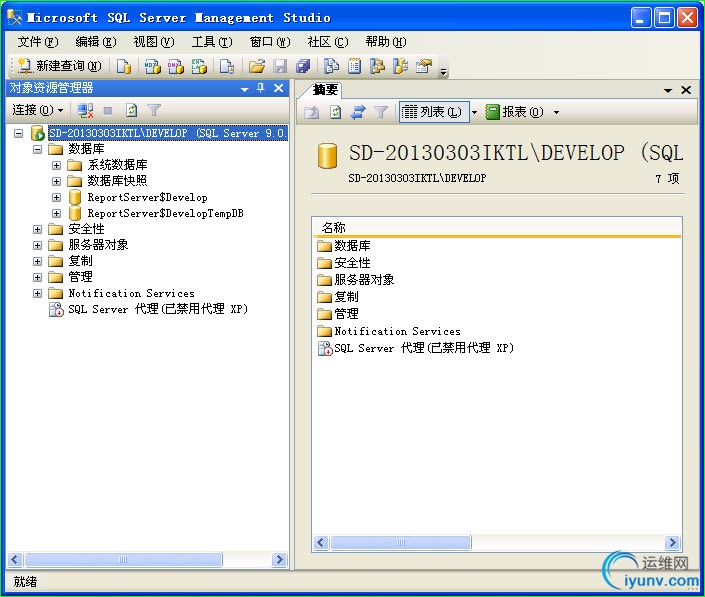Expand the Notification Services tree node
This screenshot has width=705, height=597.
pos(37,294)
